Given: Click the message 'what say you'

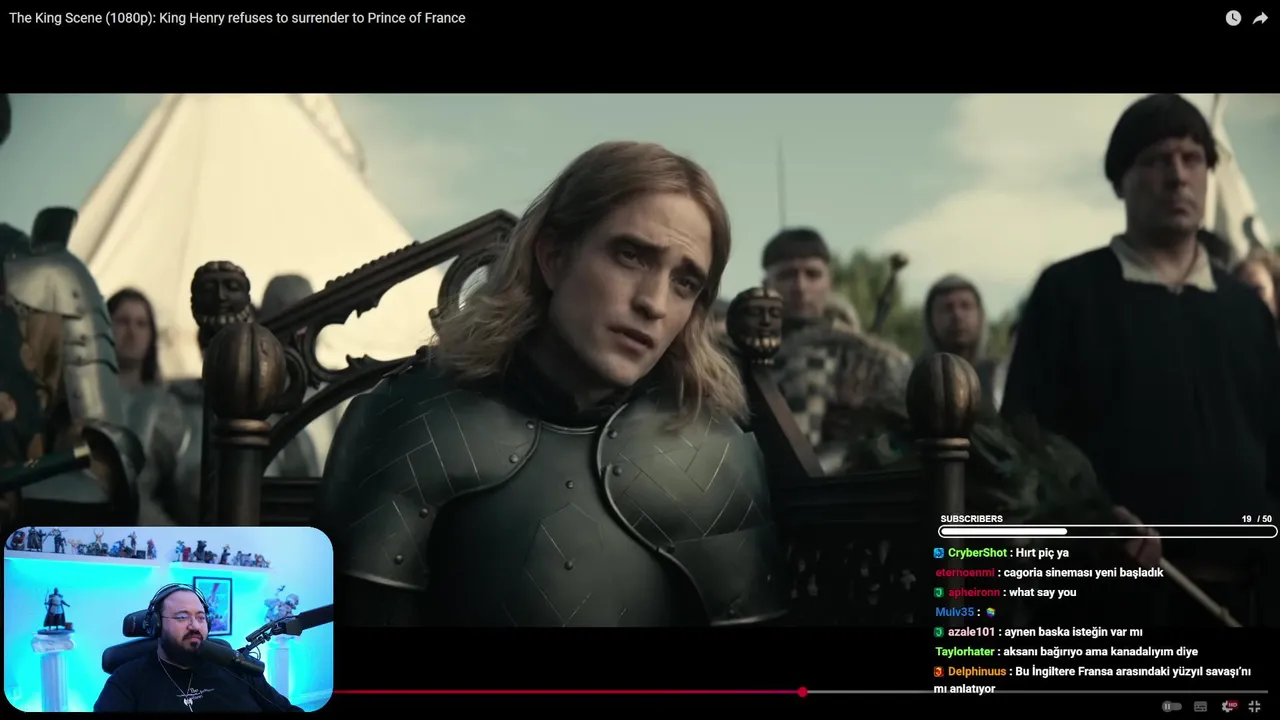Looking at the screenshot, I should 1043,592.
